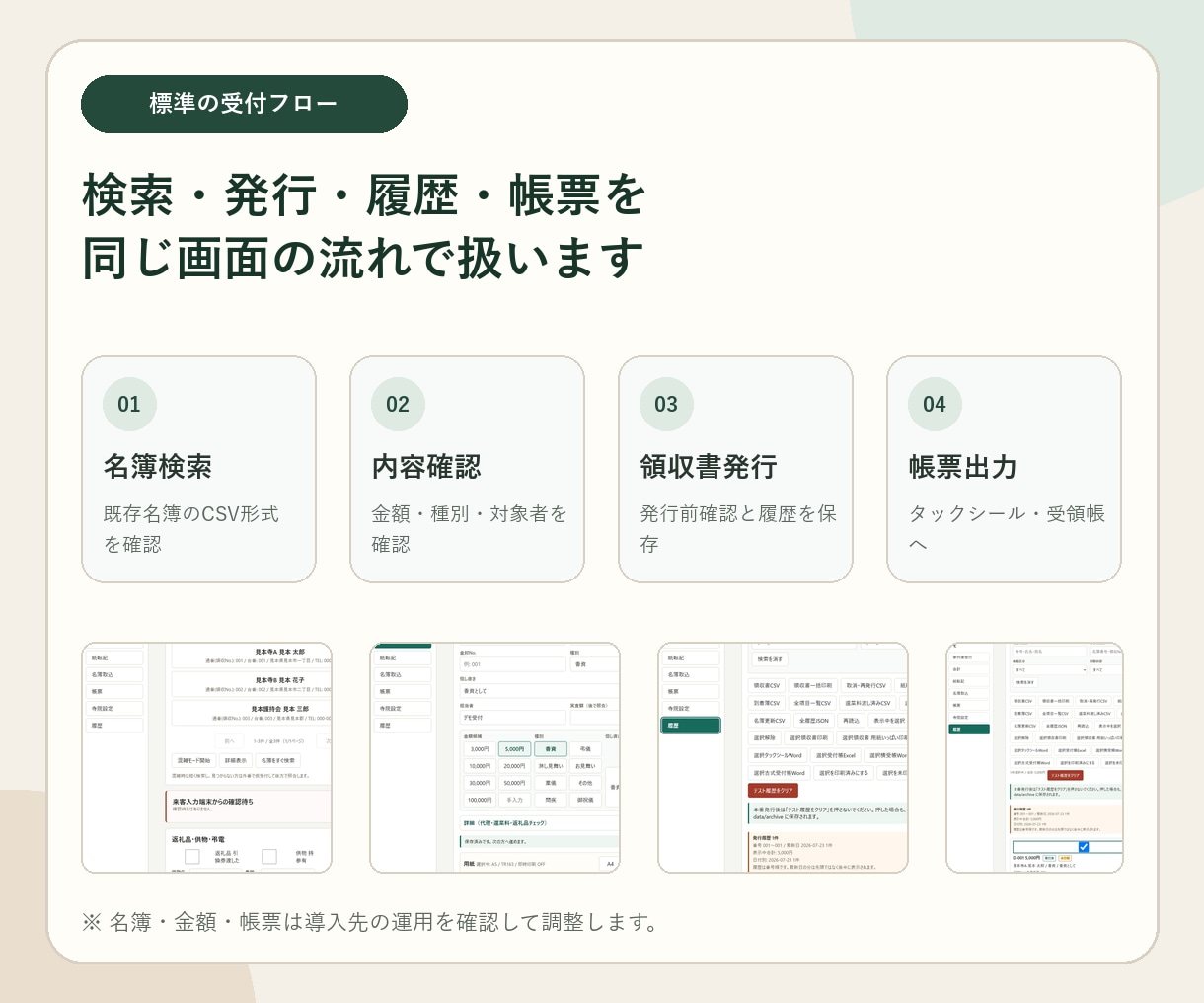
Task: Click 詳細表示 button in first screenshot
Action: click(x=236, y=760)
